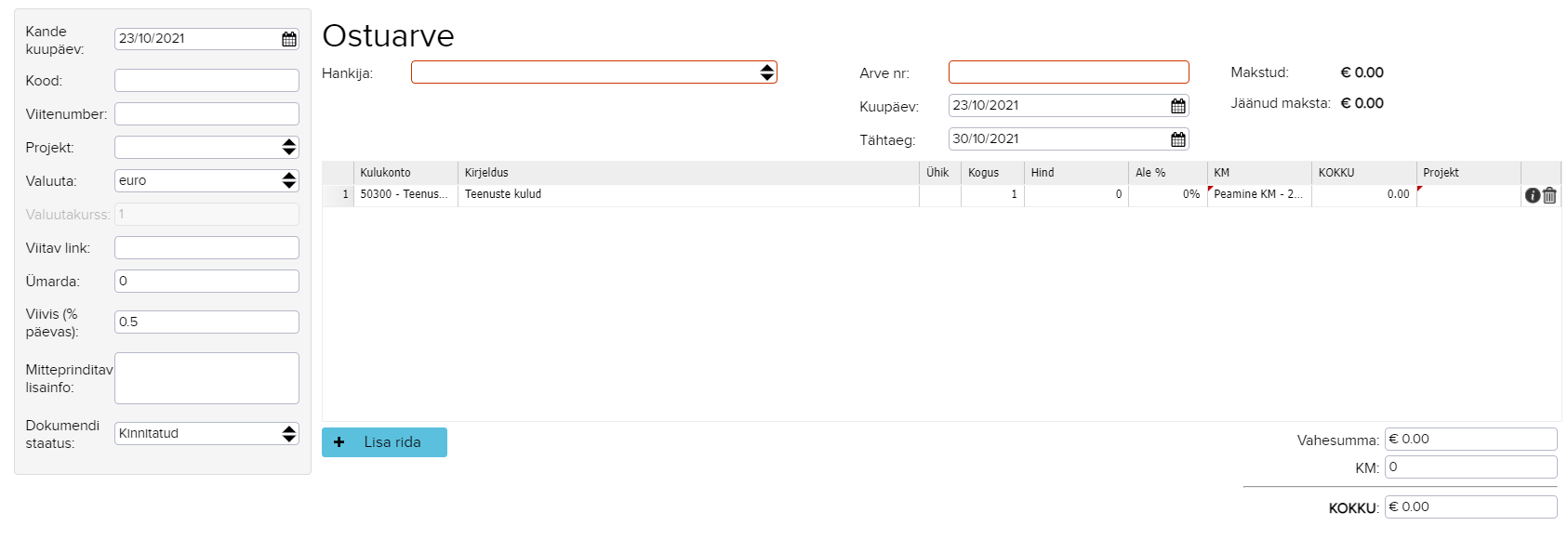This screenshot has height=539, width=1568.
Task: Open calendar picker for Tähtaeg field
Action: point(1178,139)
